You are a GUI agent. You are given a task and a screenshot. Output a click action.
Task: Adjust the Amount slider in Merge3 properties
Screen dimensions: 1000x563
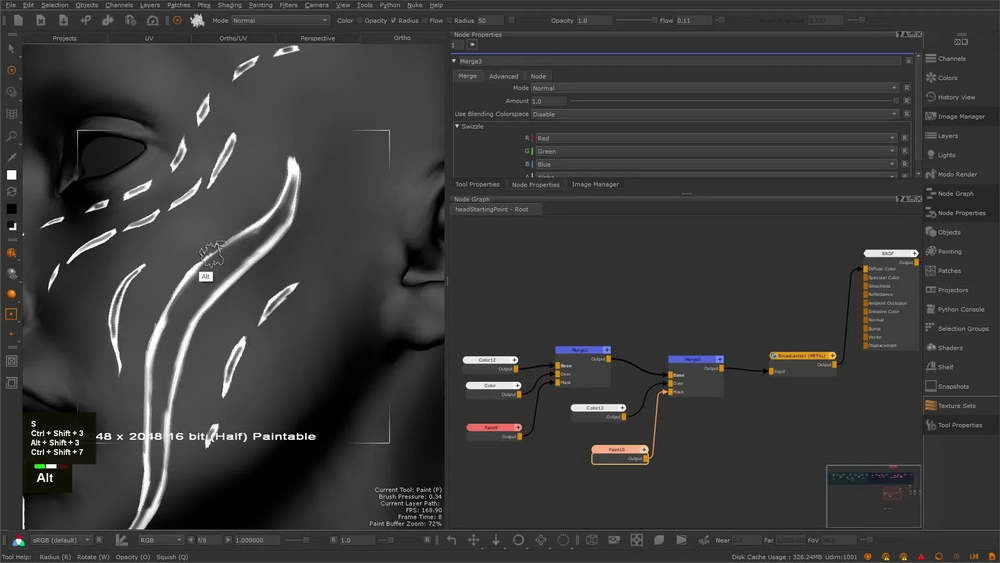(733, 101)
